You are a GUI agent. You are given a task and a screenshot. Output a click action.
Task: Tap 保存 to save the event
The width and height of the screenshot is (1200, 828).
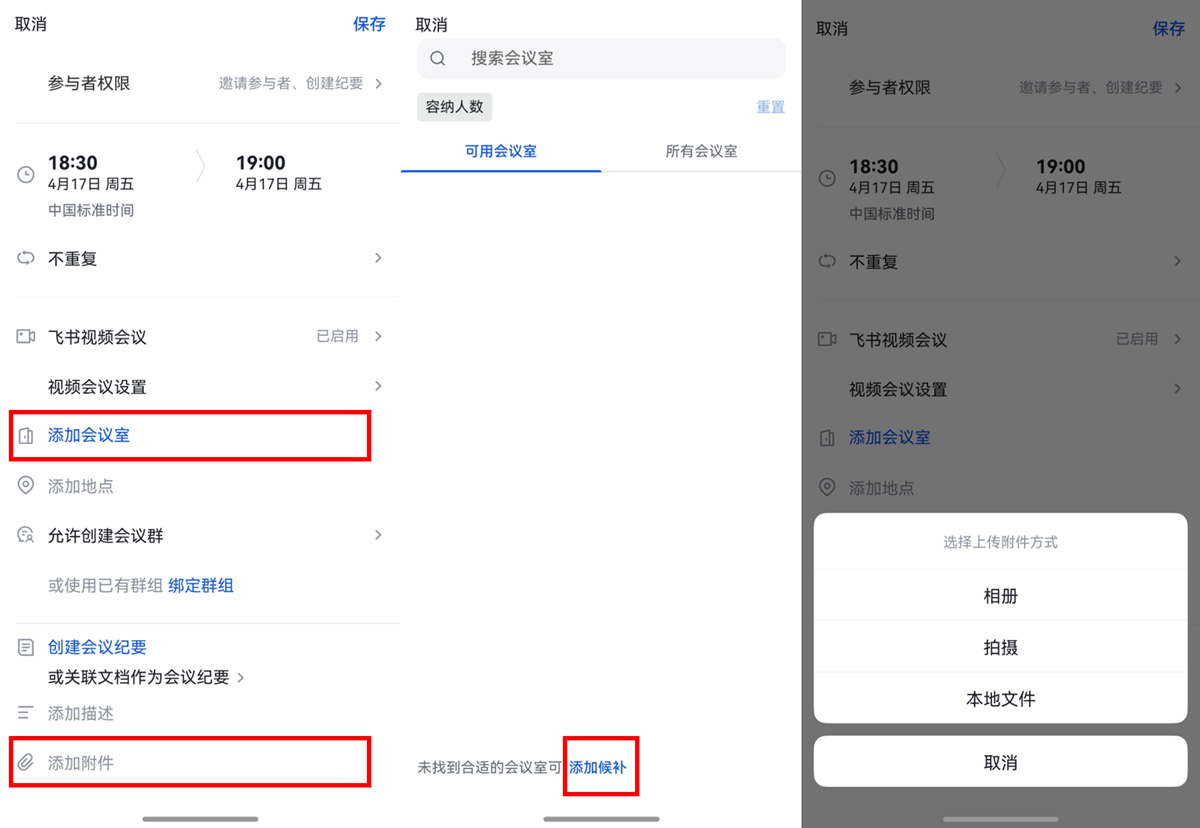370,24
